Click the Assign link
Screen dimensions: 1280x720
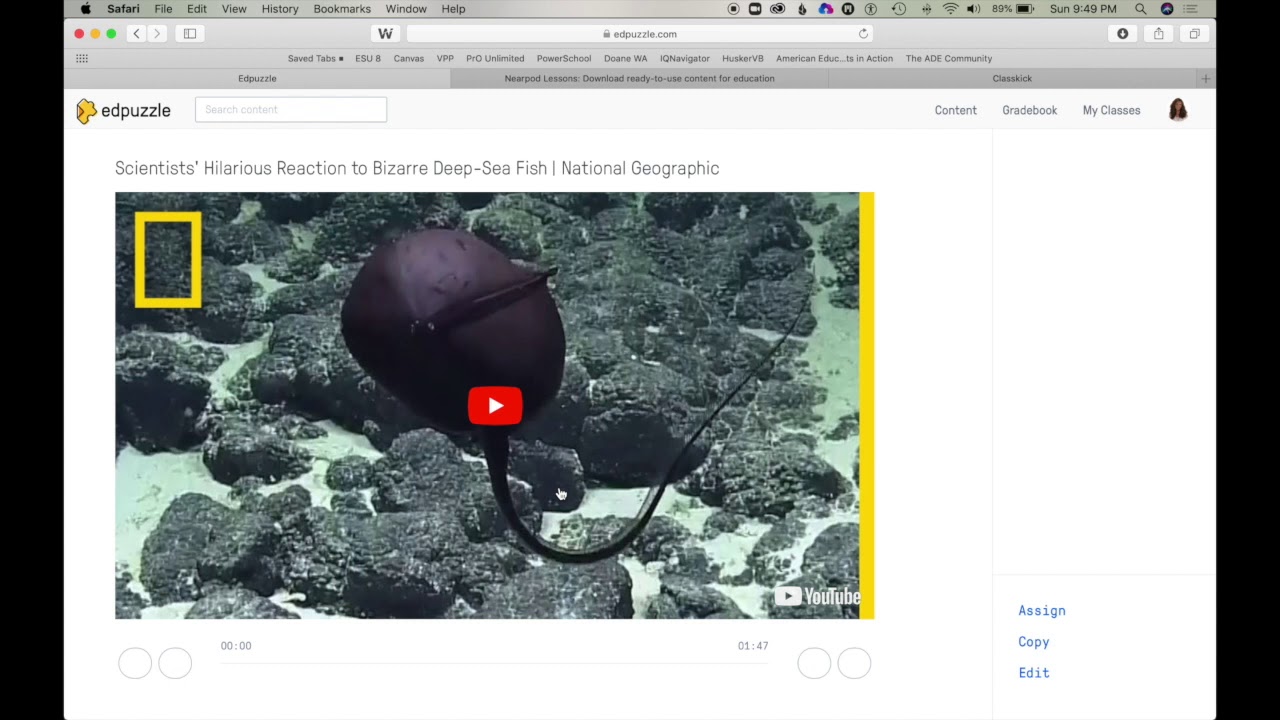(1042, 611)
